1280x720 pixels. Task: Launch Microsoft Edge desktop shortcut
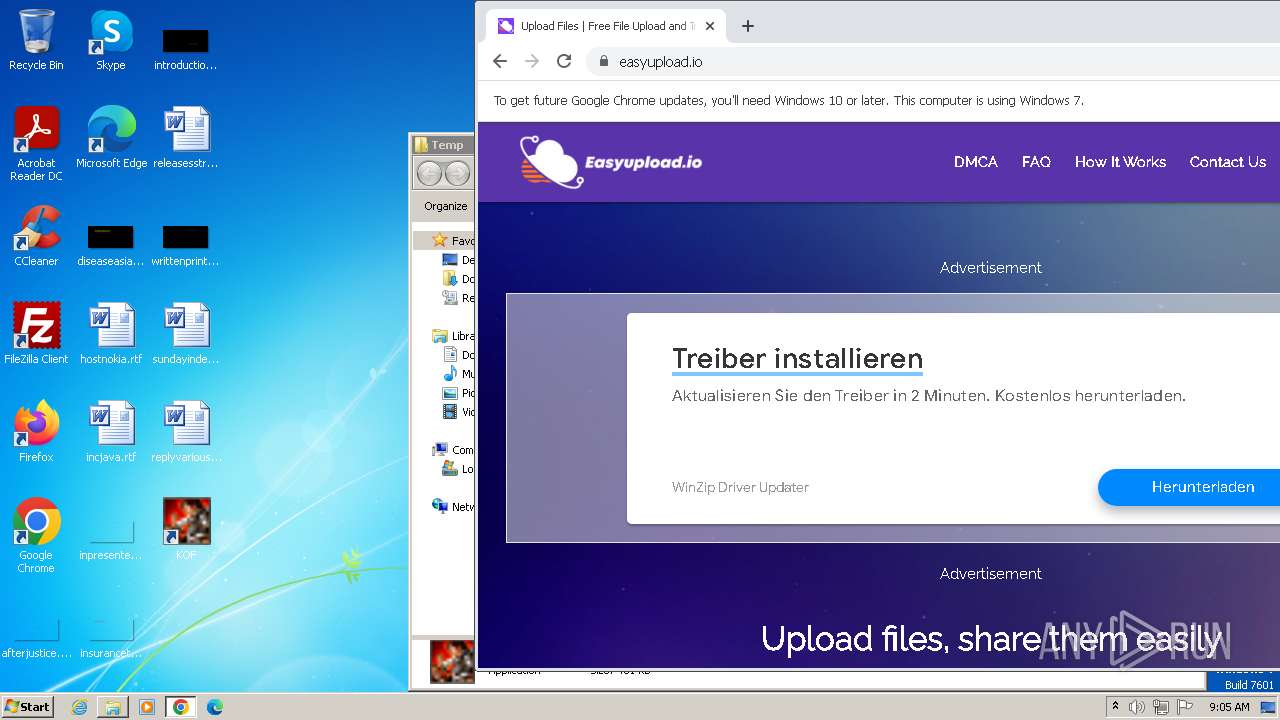111,138
